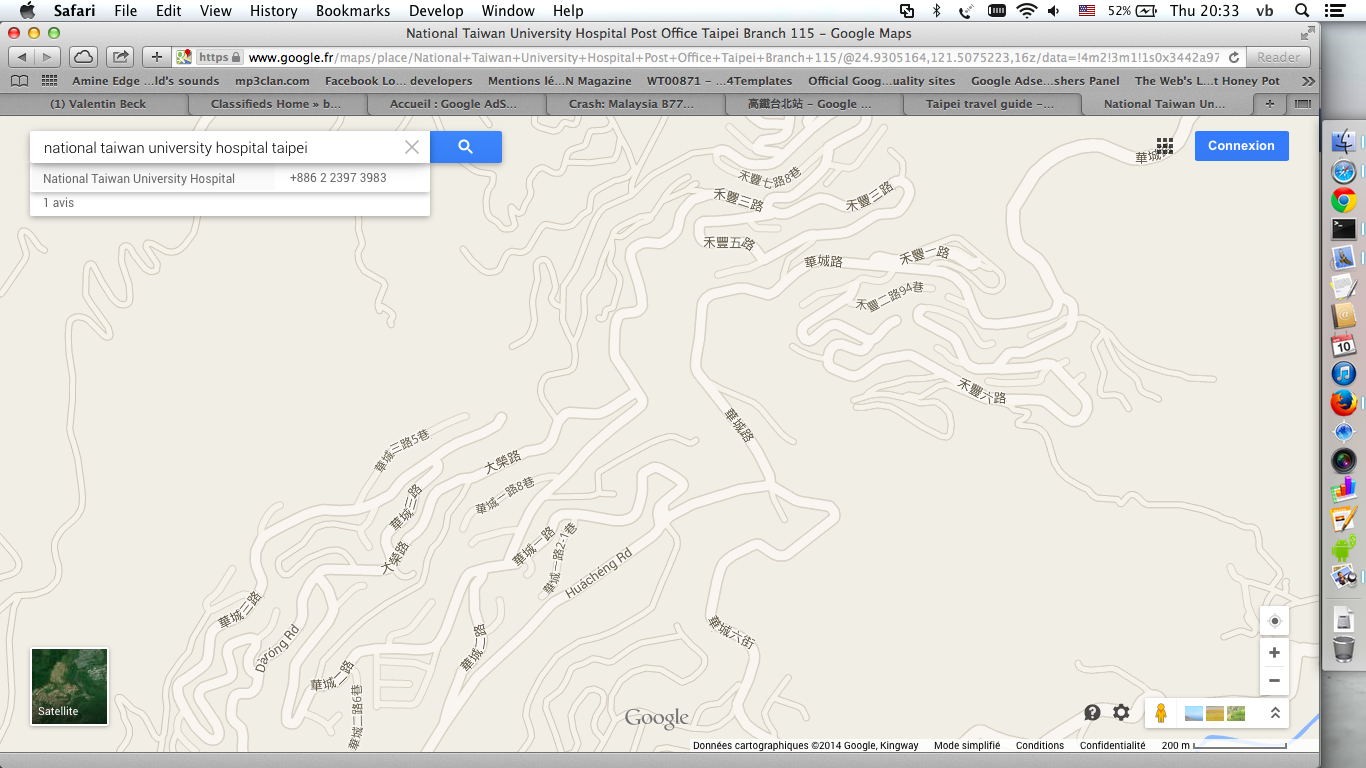
Task: Open the map settings gear
Action: (x=1122, y=712)
